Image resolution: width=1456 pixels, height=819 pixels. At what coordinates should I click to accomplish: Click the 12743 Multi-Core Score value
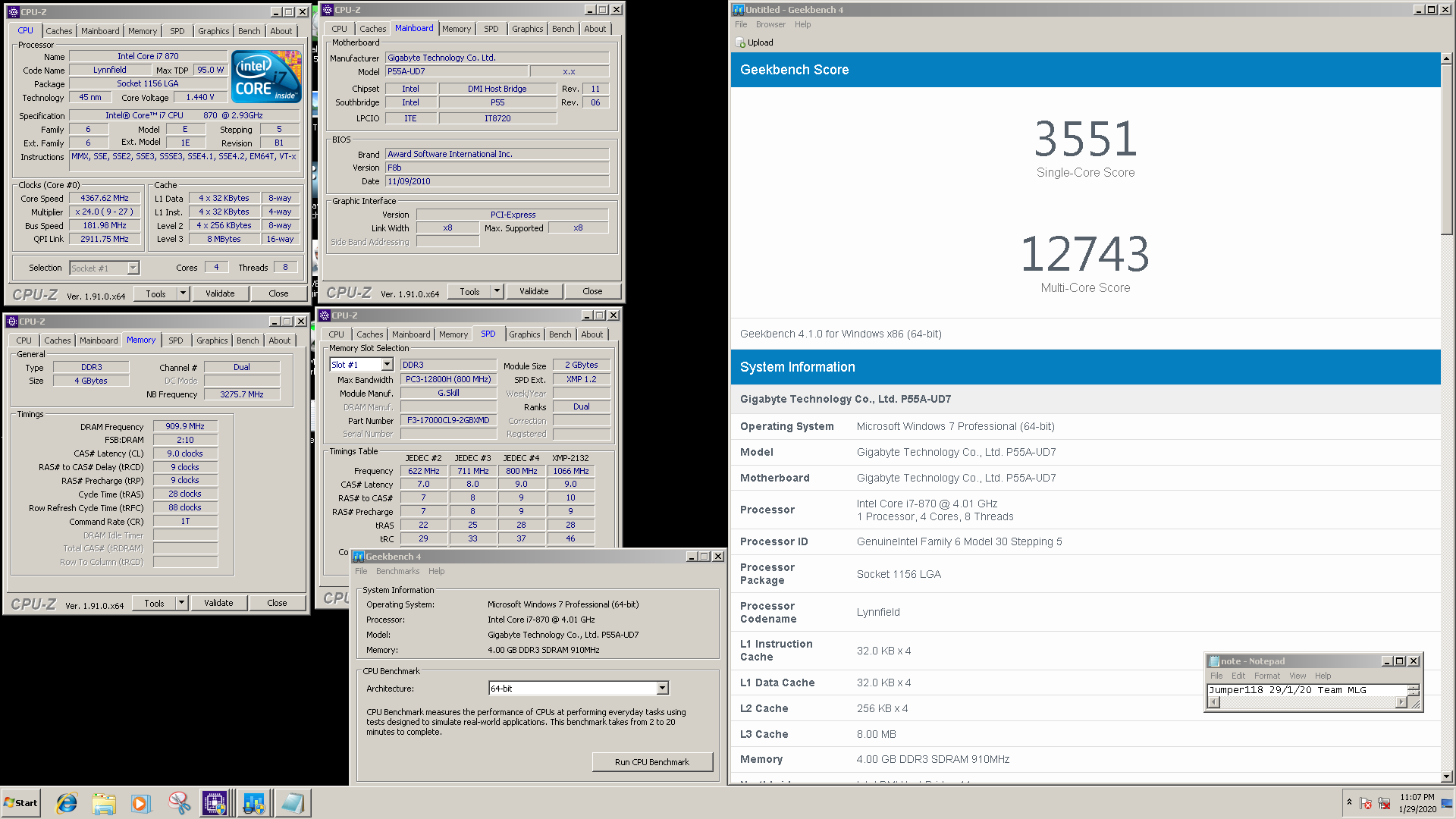1085,254
